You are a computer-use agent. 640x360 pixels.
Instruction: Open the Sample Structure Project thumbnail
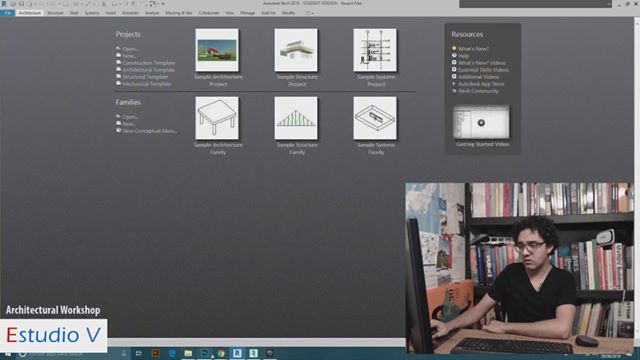[296, 50]
